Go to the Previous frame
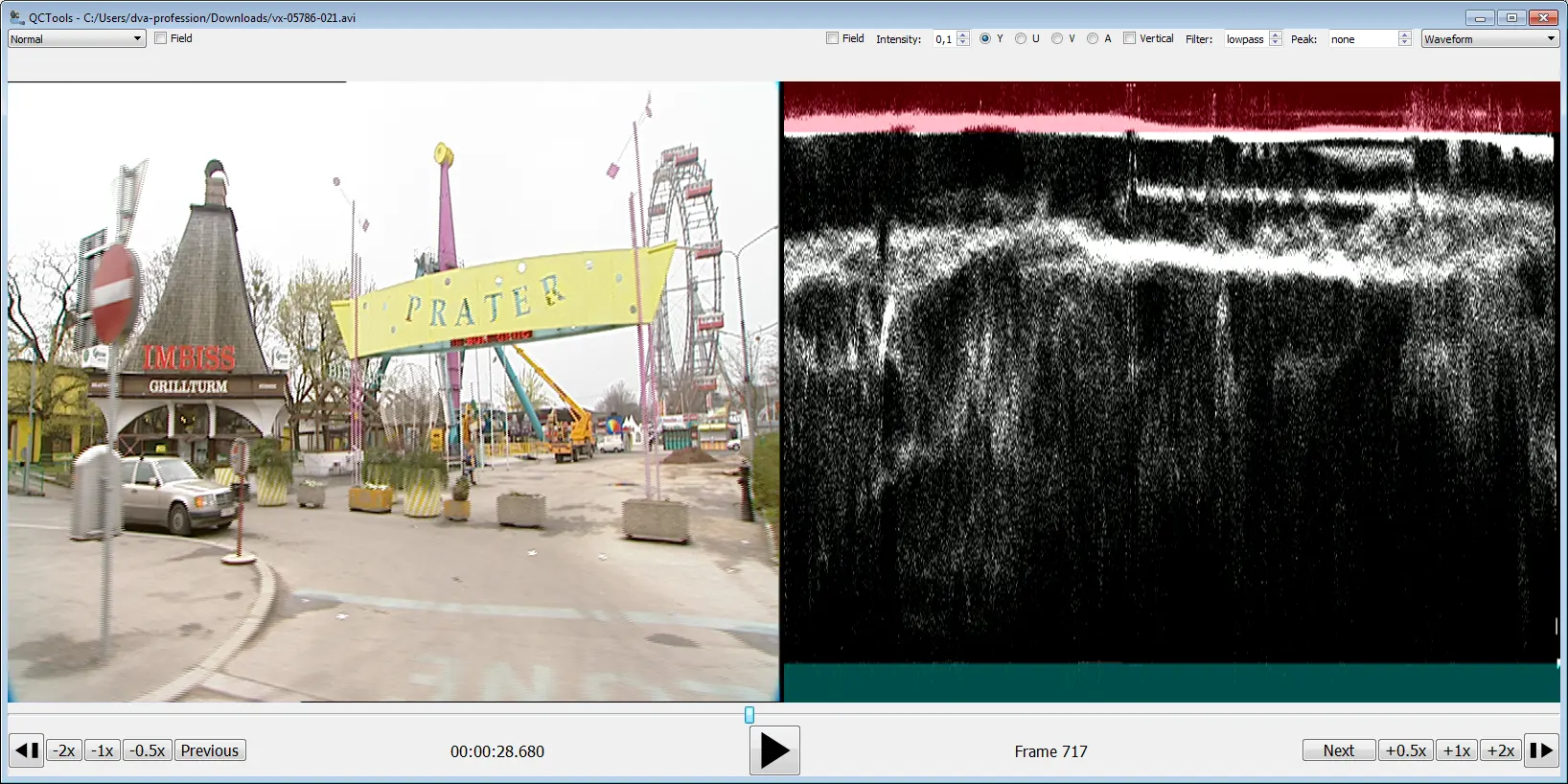 click(x=209, y=750)
